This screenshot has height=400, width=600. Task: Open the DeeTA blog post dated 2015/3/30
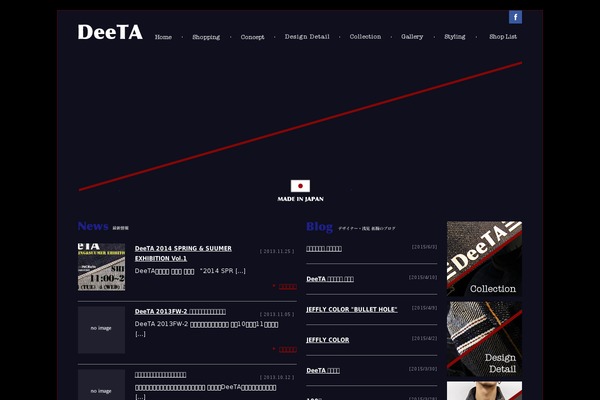323,371
